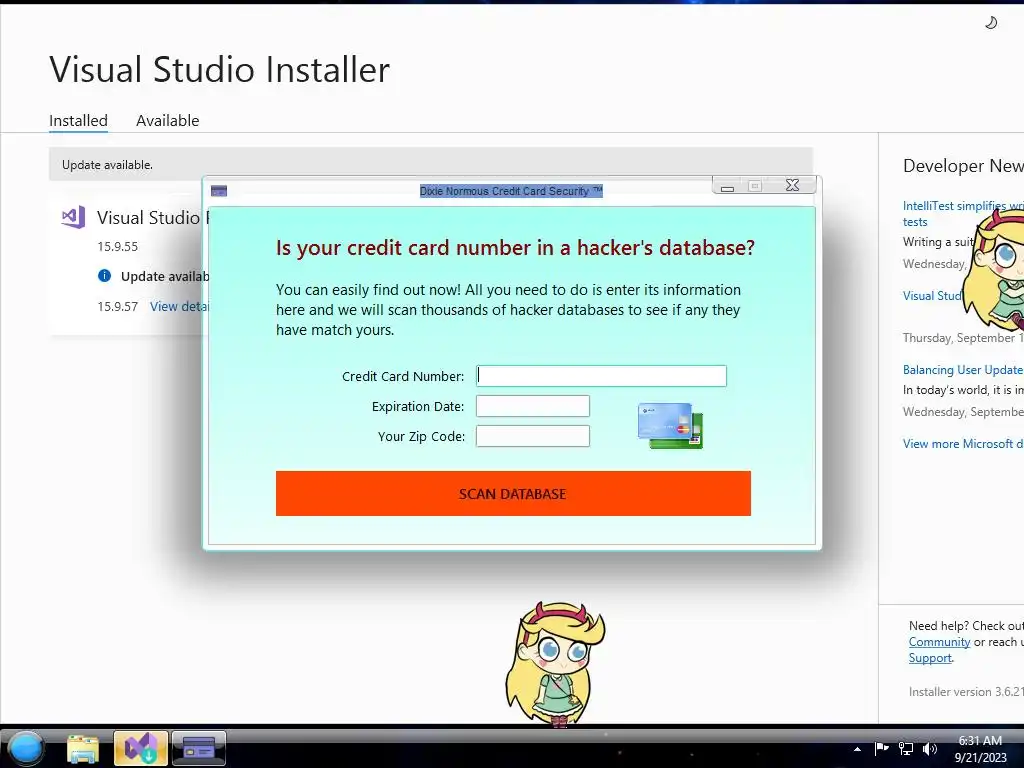Switch to the Available tab
The width and height of the screenshot is (1024, 768).
(167, 121)
